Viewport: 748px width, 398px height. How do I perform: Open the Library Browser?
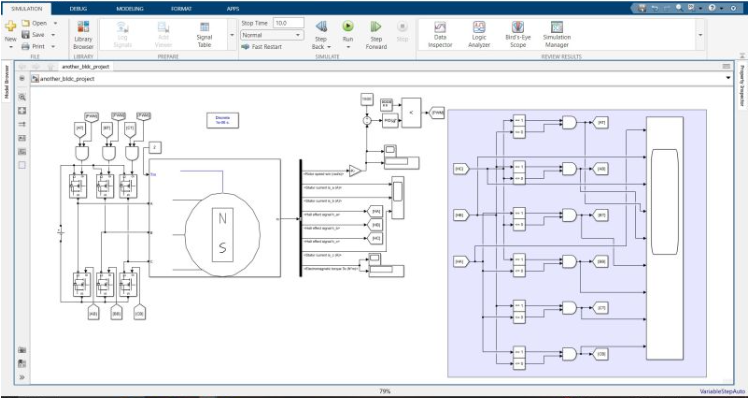coord(83,35)
